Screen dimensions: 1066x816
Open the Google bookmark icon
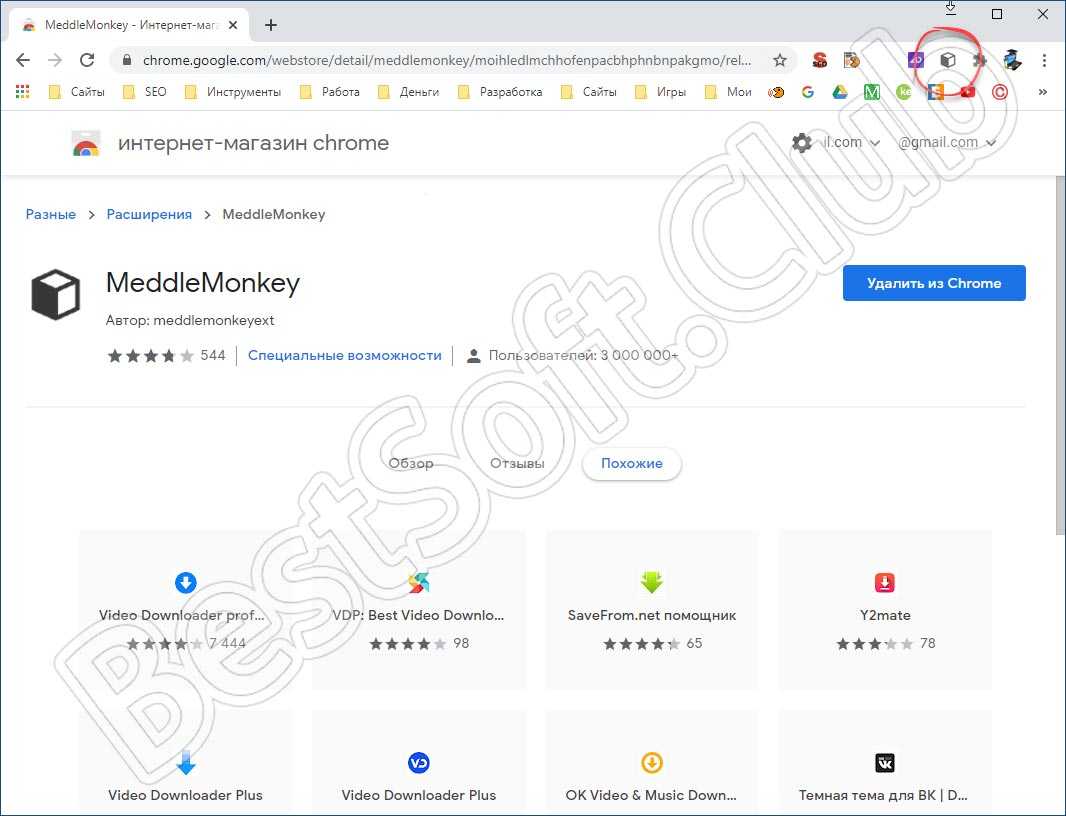[807, 92]
